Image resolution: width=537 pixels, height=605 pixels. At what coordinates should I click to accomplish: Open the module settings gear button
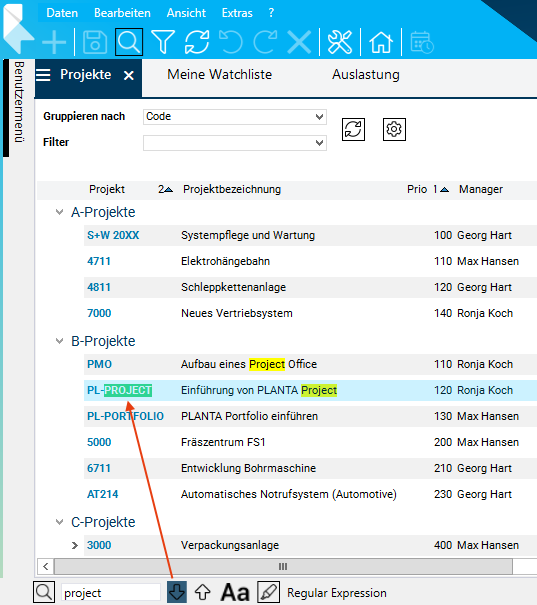click(x=394, y=129)
